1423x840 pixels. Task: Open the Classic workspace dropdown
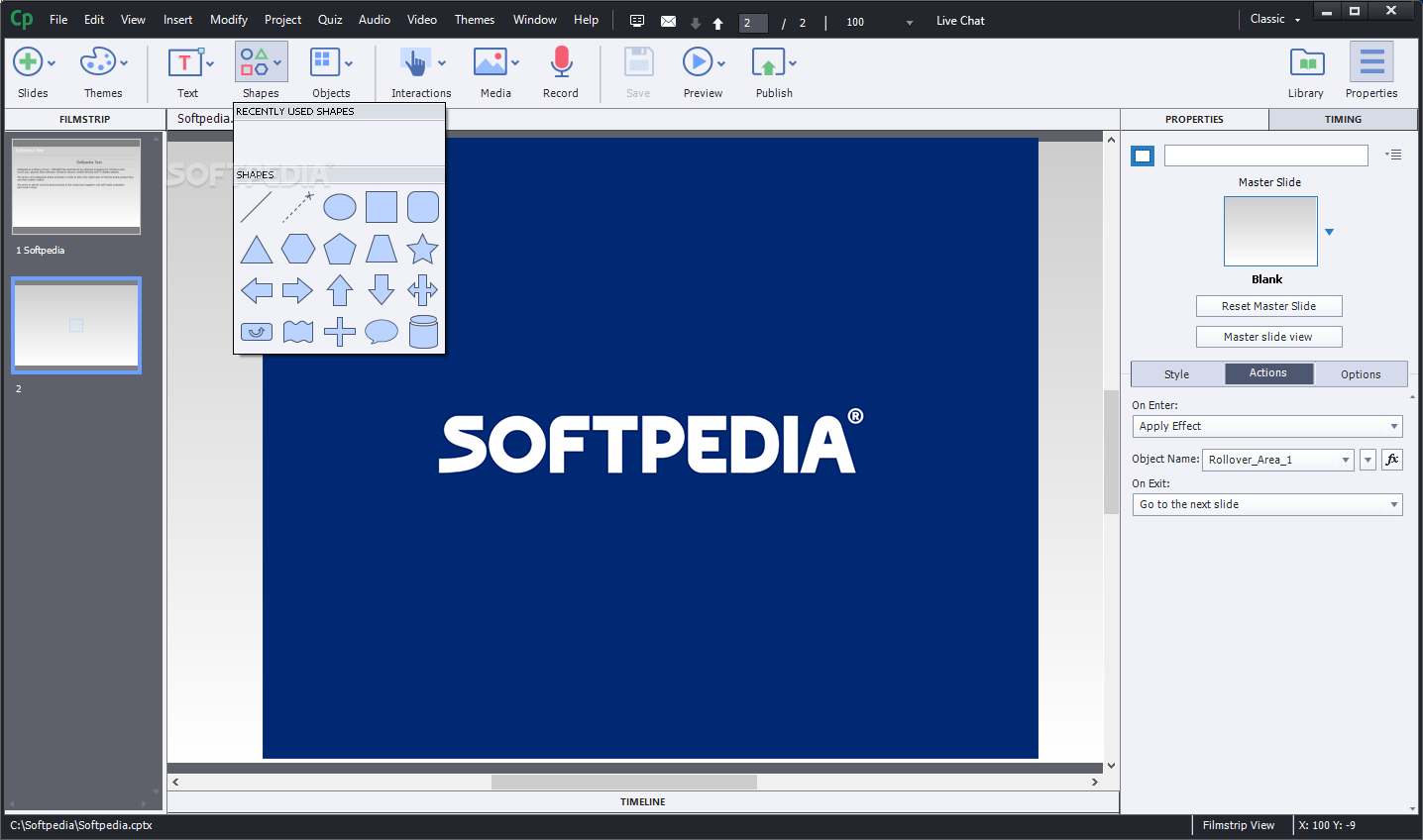pyautogui.click(x=1274, y=19)
